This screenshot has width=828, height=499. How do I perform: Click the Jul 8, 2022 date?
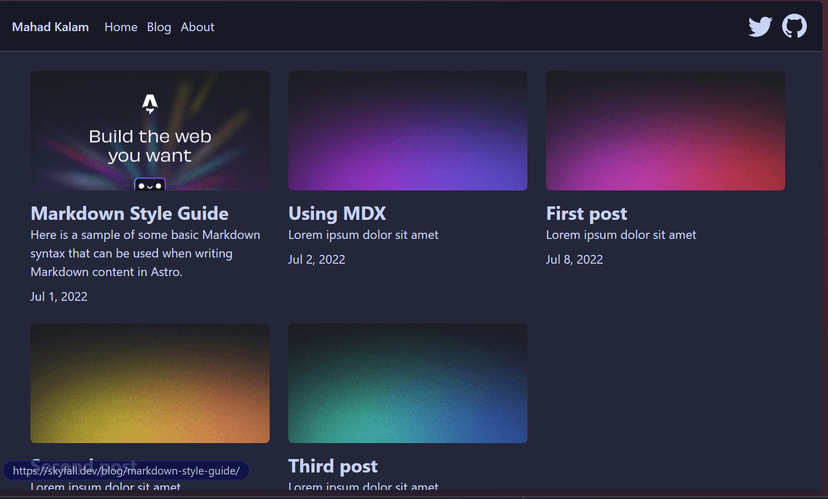click(x=575, y=260)
